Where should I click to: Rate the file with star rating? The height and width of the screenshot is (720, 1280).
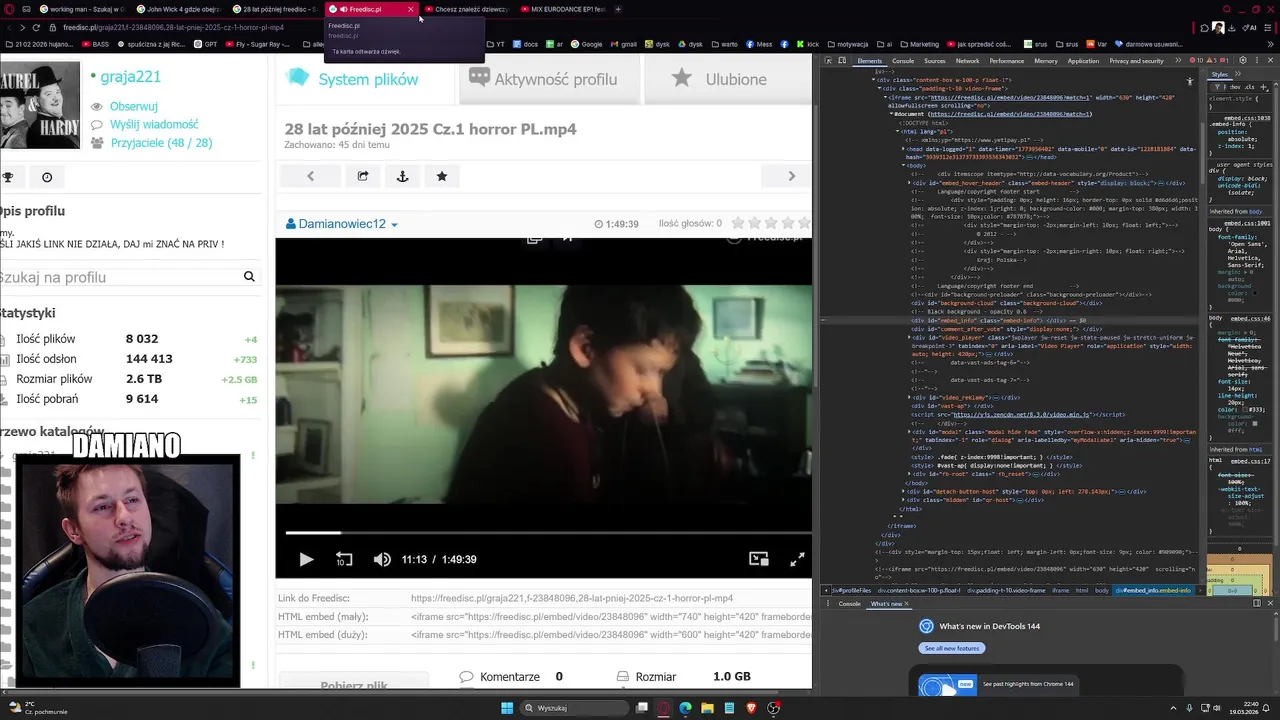click(x=771, y=223)
